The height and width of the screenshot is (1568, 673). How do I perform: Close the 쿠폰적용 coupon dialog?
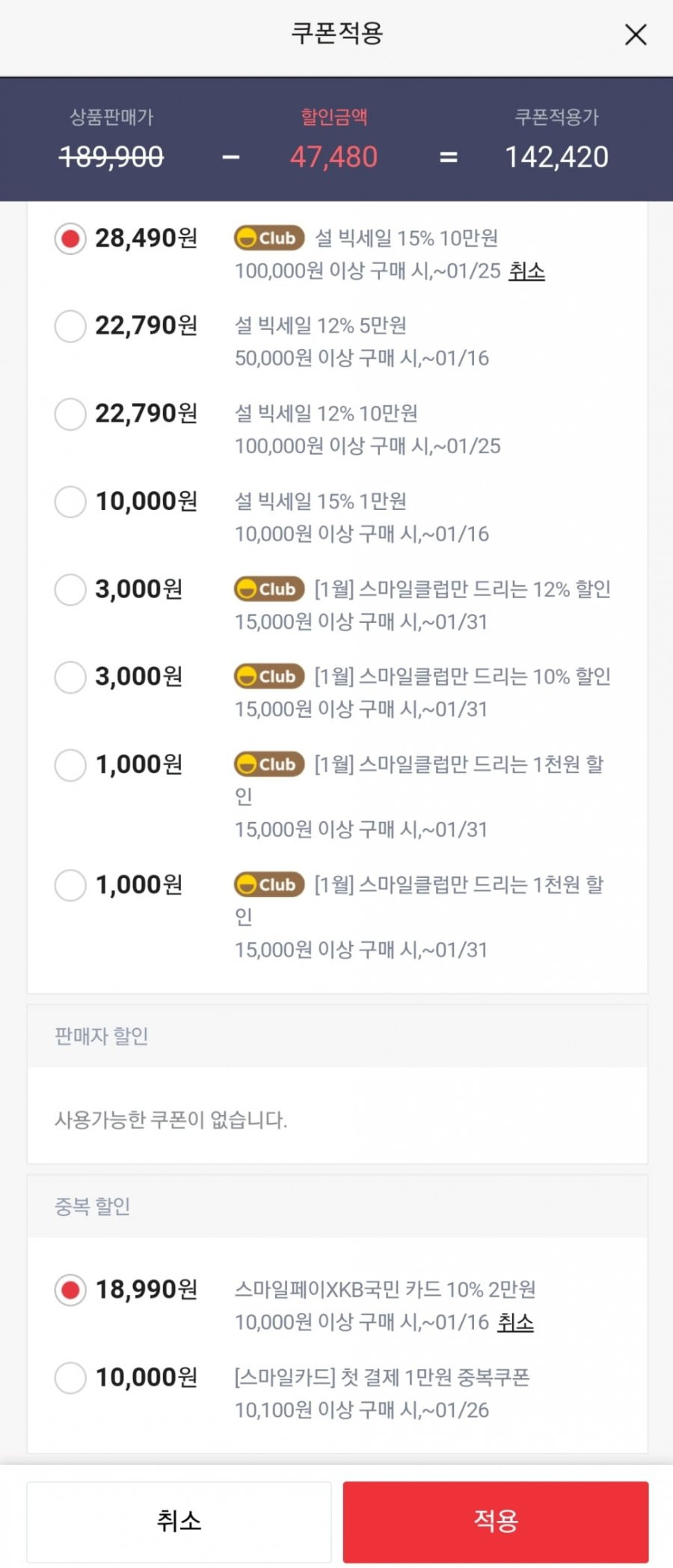pos(636,34)
